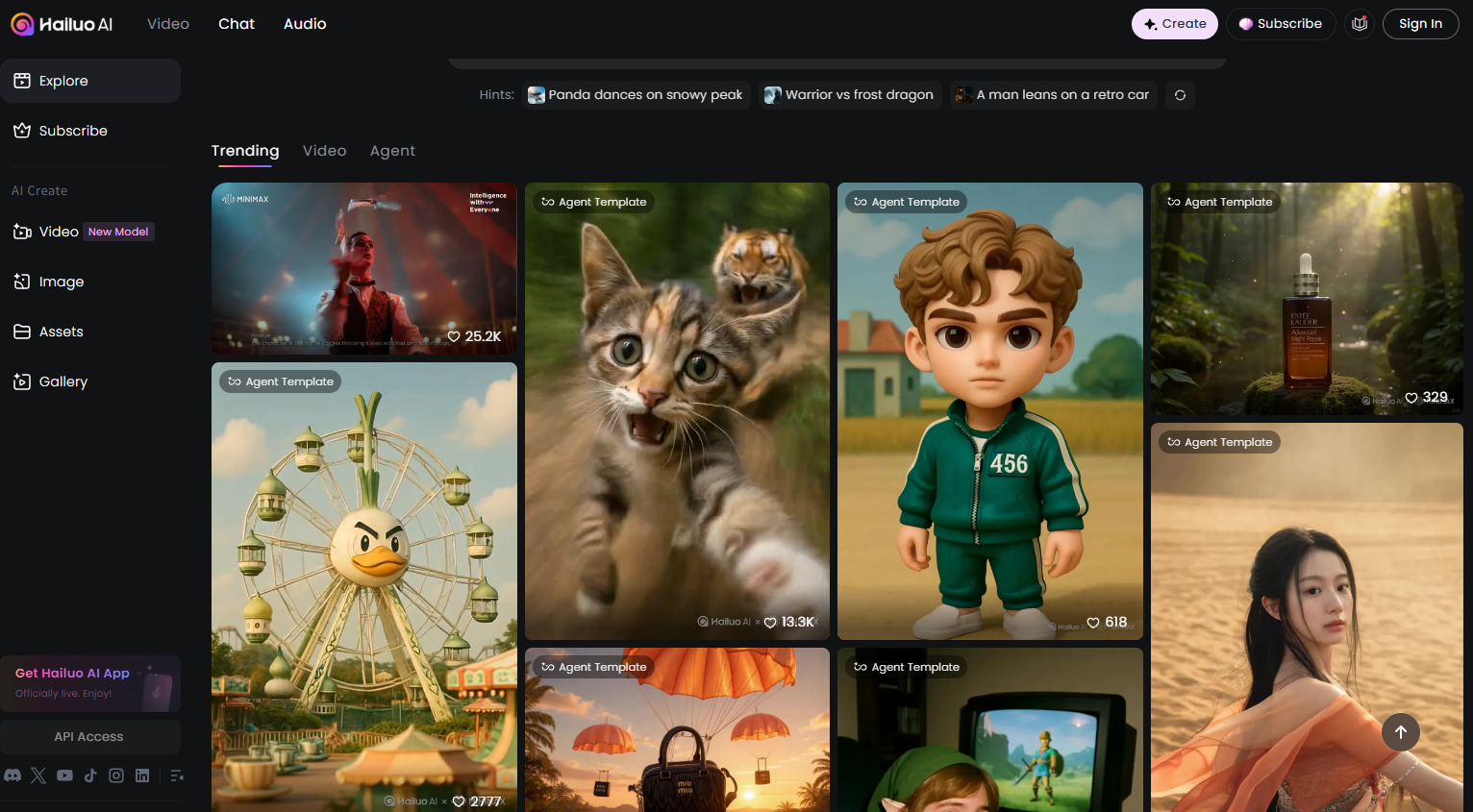This screenshot has width=1473, height=812.
Task: Click Agent Template badge on handbag card
Action: coord(593,667)
